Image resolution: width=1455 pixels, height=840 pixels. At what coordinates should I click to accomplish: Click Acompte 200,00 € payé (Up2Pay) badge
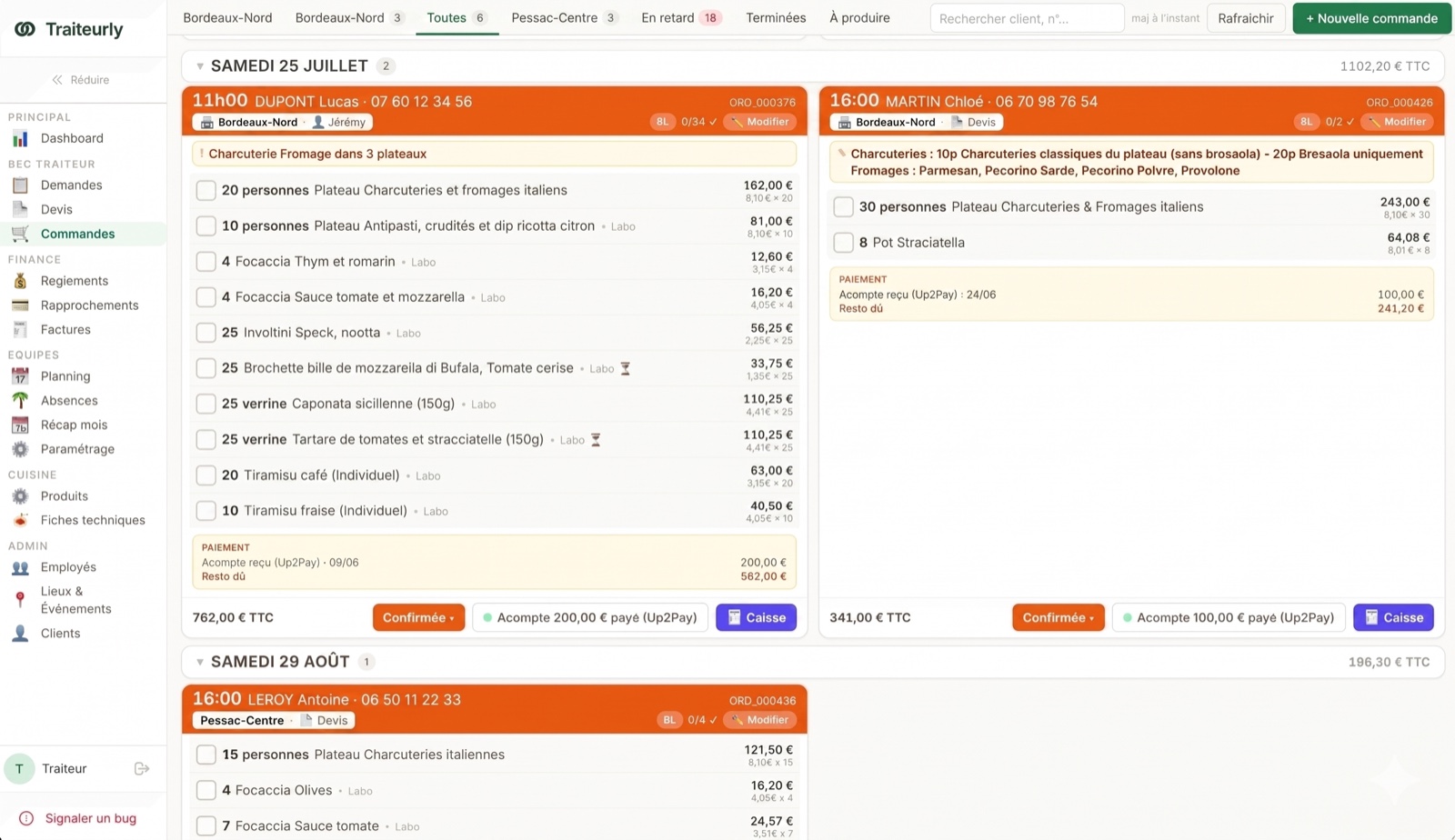pos(590,618)
